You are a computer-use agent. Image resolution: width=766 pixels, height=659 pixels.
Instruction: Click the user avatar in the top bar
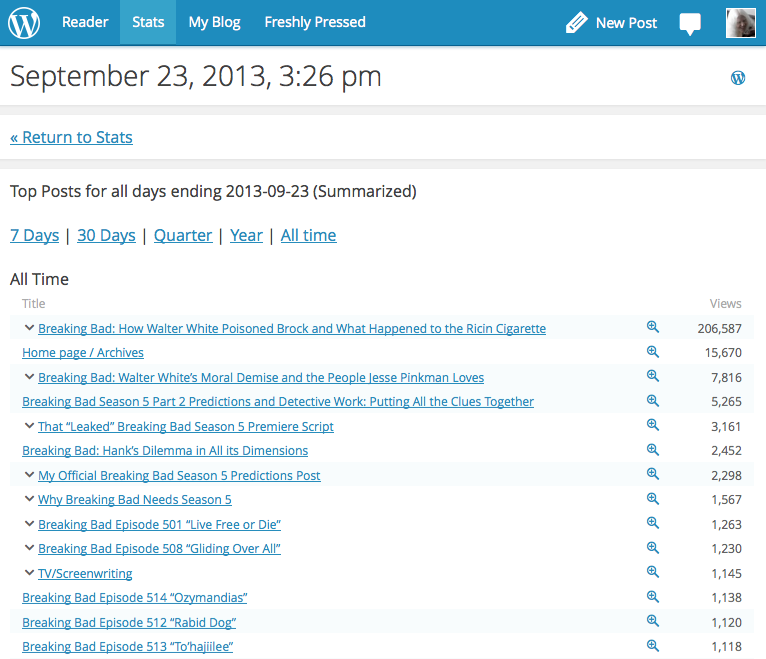(740, 22)
